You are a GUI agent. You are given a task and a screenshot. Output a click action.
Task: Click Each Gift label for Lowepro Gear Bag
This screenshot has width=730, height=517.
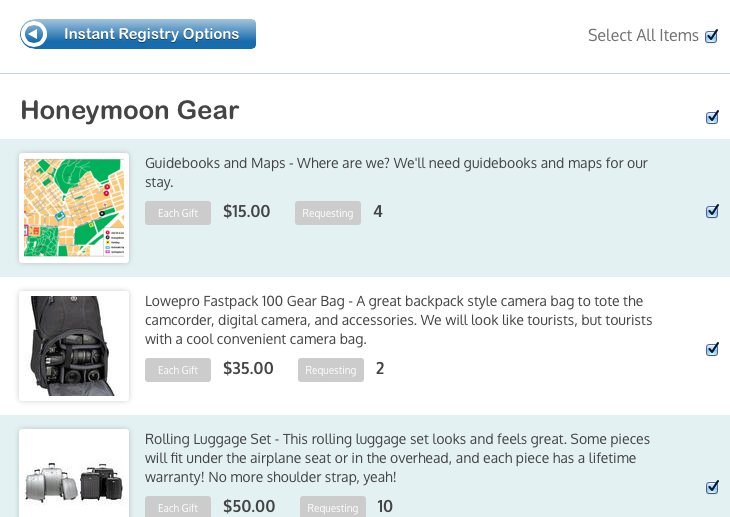point(178,370)
